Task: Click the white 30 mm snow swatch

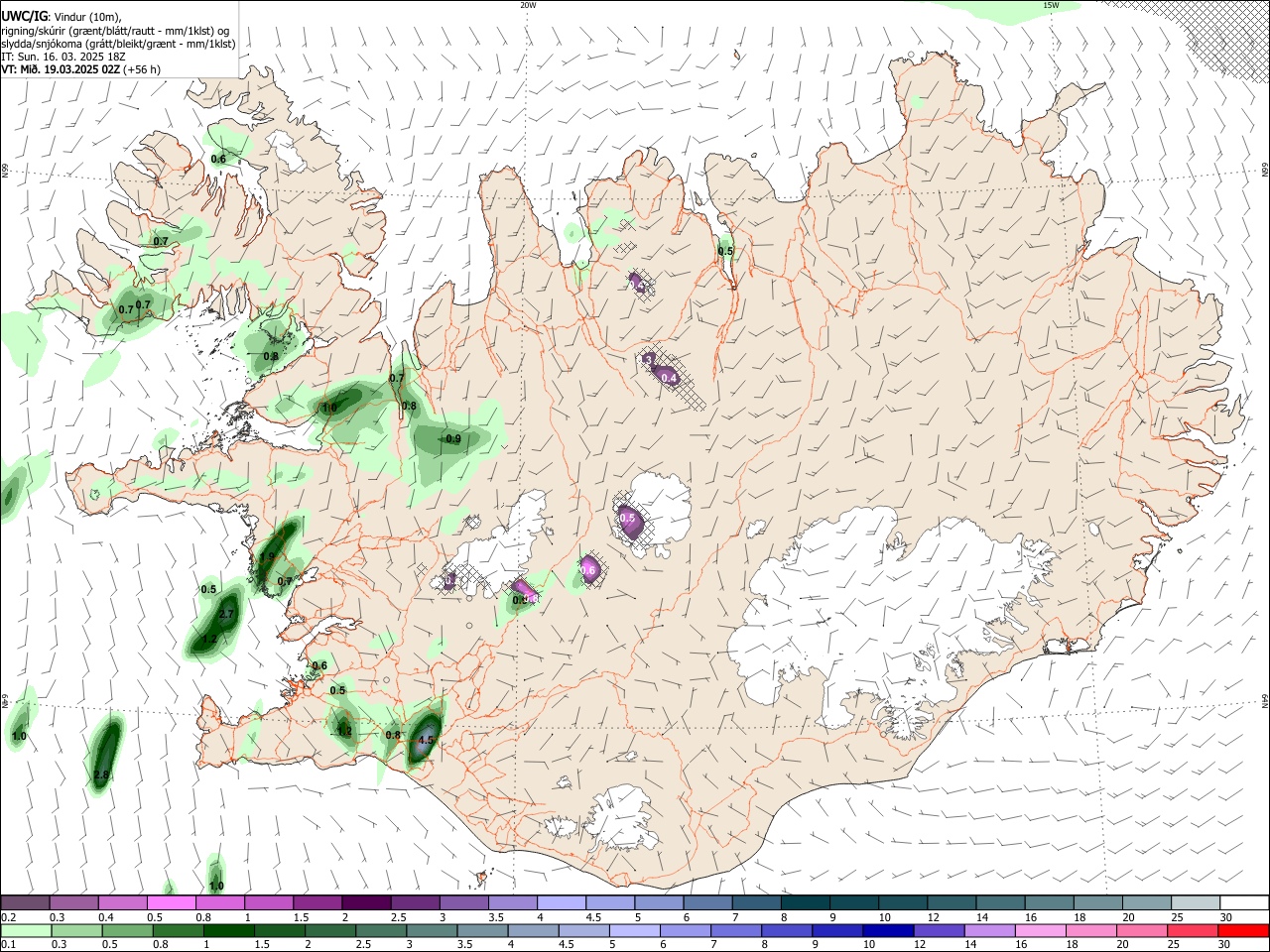Action: [x=1244, y=902]
